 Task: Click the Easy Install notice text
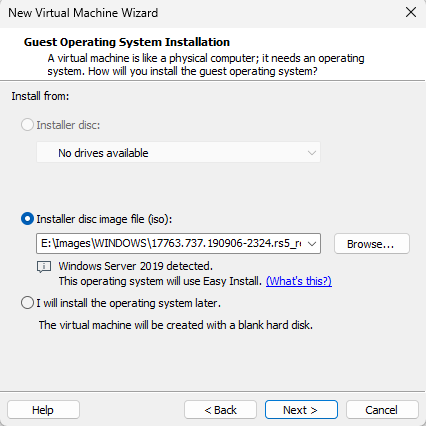160,281
